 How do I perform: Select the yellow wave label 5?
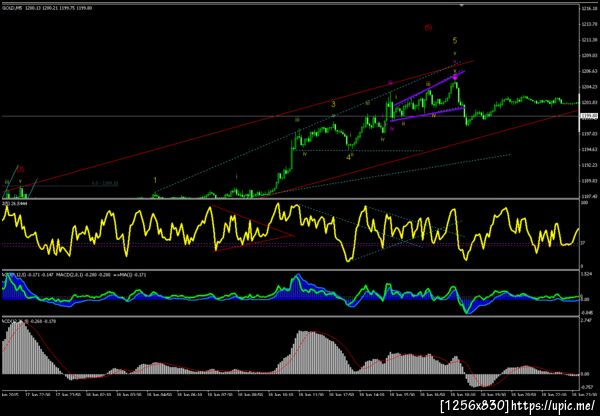(455, 41)
